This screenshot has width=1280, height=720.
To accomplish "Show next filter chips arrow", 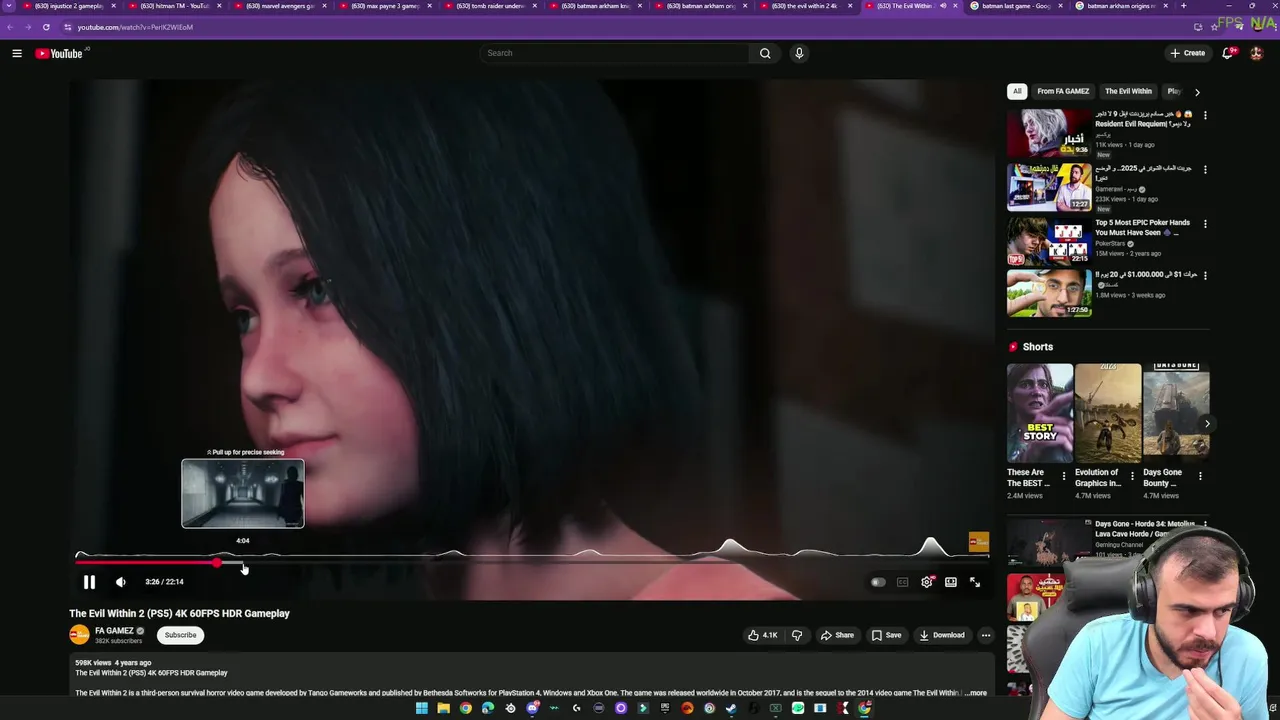I will (1197, 92).
